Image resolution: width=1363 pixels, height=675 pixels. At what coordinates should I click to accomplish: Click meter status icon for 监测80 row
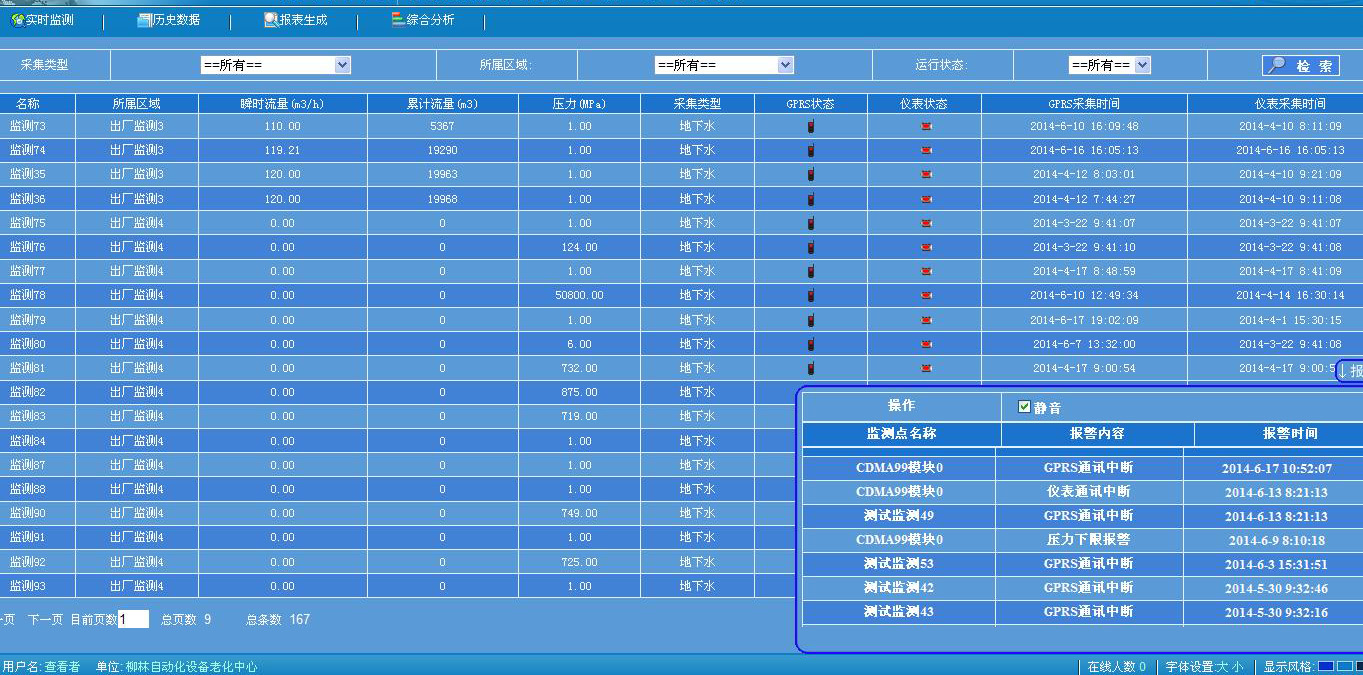926,344
